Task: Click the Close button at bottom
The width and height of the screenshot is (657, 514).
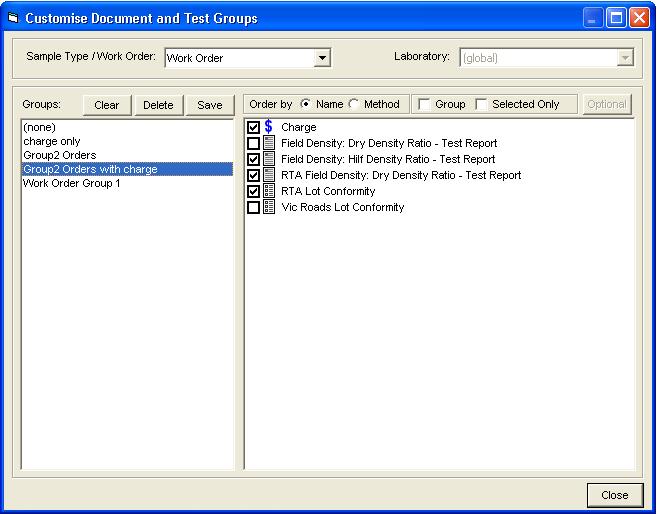Action: pyautogui.click(x=614, y=495)
